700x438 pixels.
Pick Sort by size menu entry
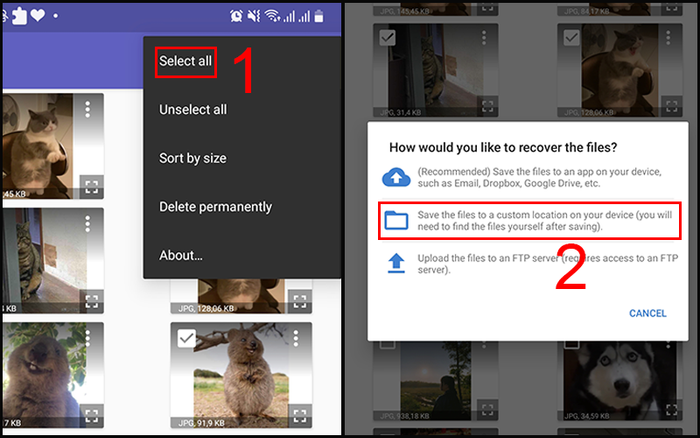point(192,159)
